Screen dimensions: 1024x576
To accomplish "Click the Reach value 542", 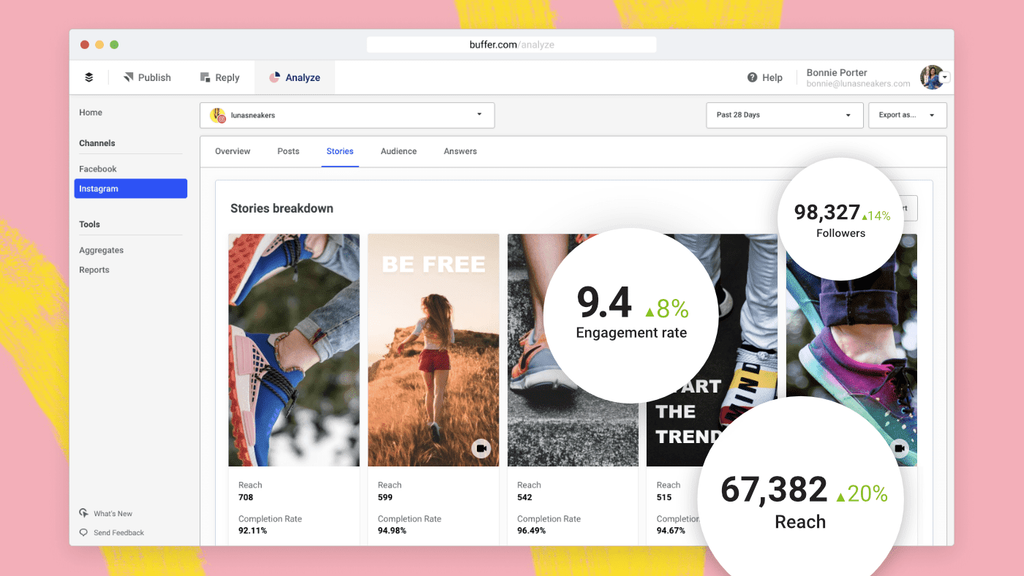I will pos(524,497).
